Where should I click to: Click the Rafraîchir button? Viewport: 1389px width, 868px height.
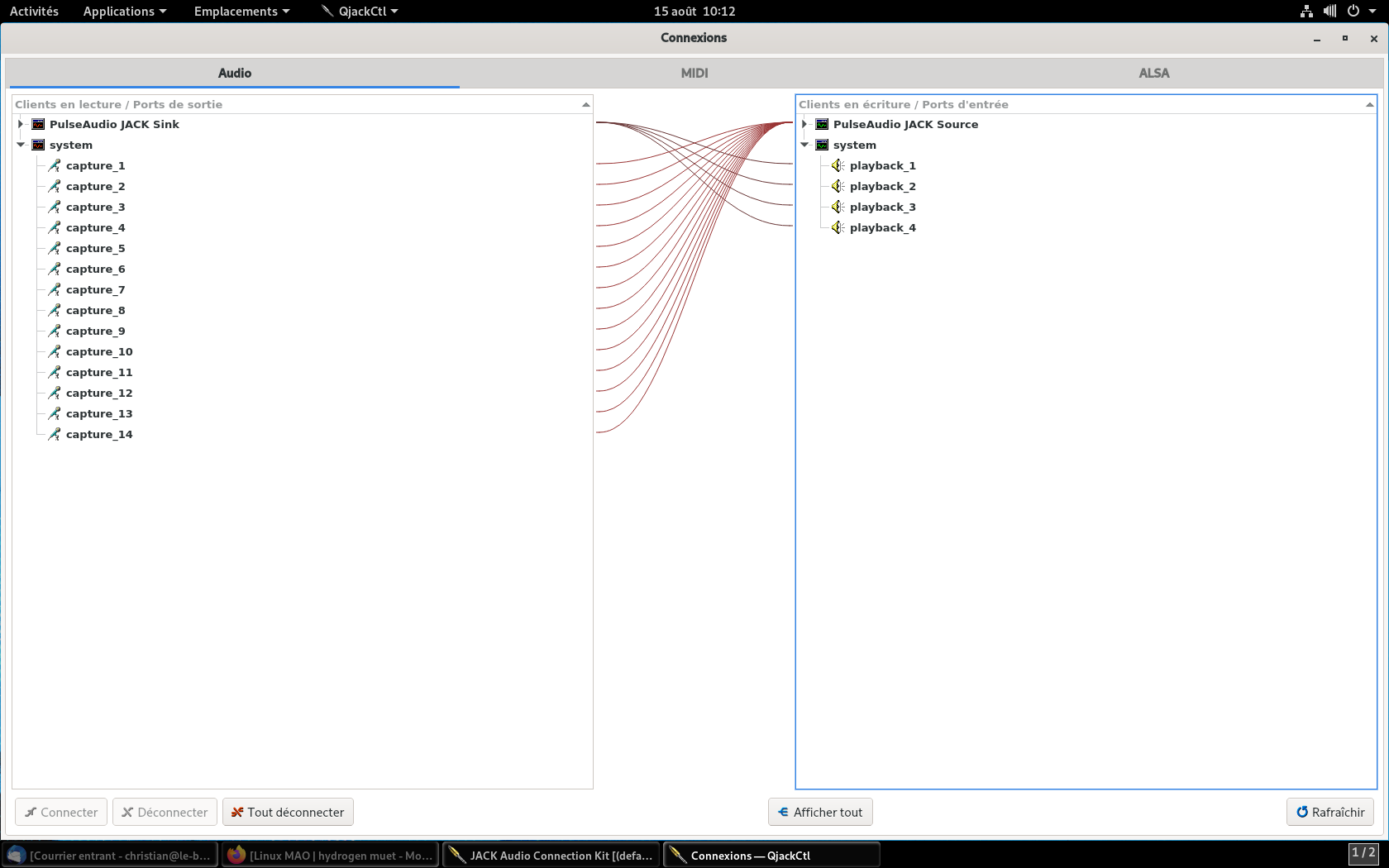point(1330,812)
